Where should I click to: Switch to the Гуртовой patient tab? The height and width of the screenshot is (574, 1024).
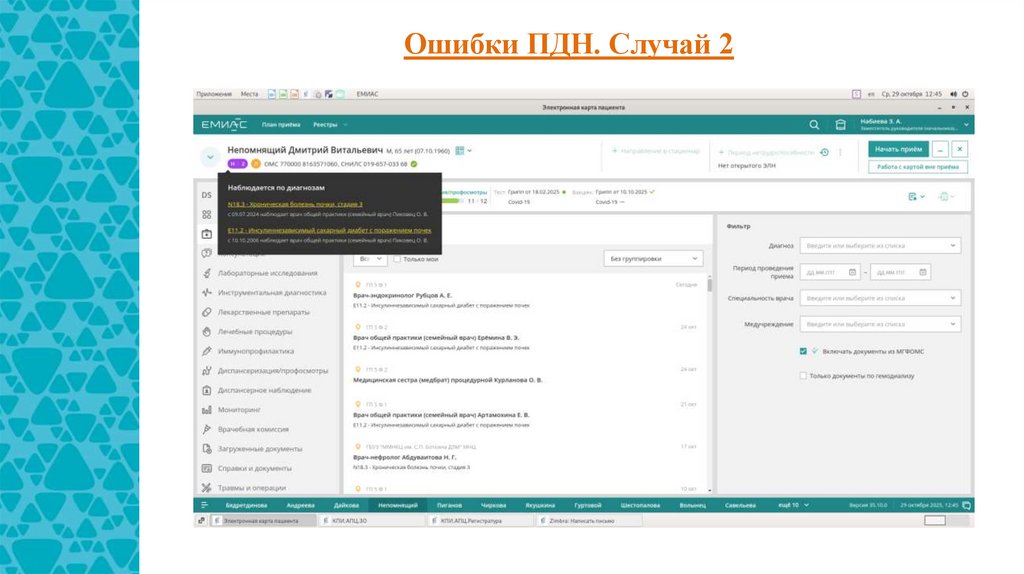tap(588, 505)
